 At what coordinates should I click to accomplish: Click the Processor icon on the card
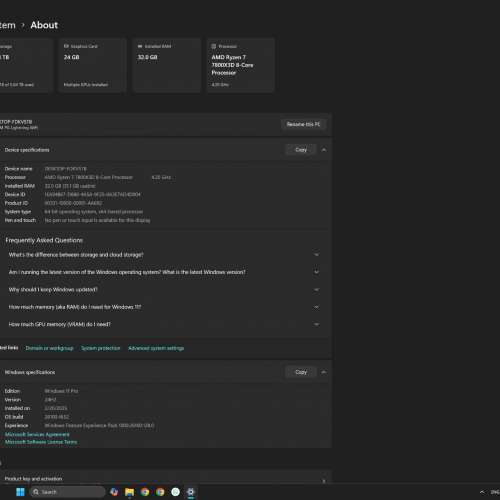[214, 46]
